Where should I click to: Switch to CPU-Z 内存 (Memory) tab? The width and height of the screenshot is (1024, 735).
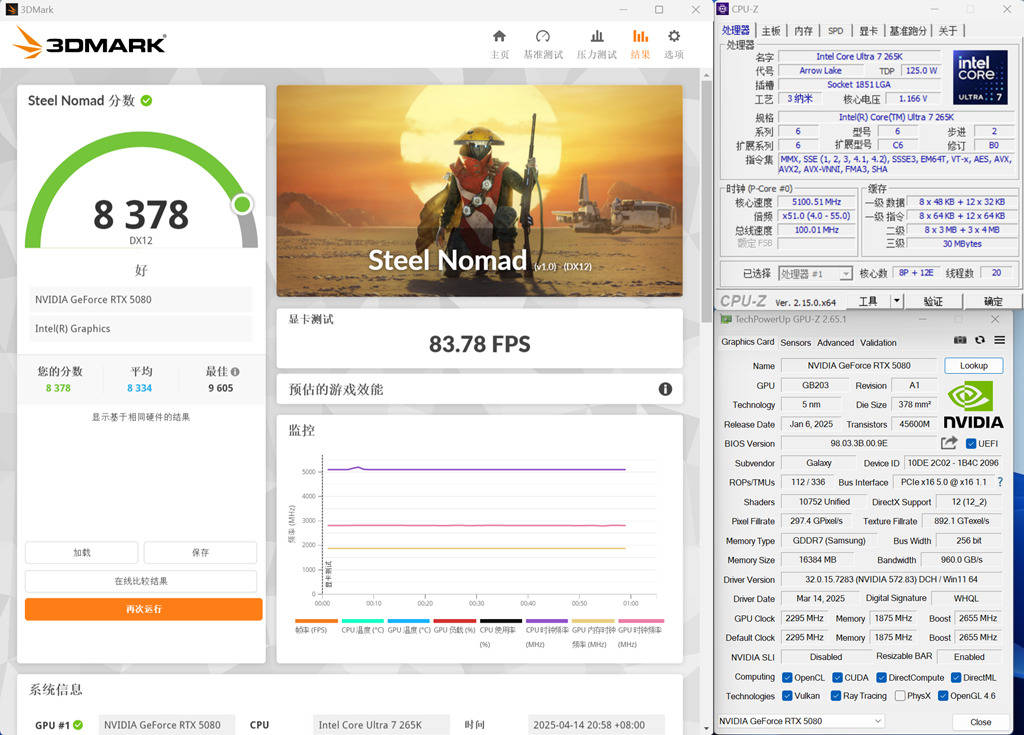point(803,31)
